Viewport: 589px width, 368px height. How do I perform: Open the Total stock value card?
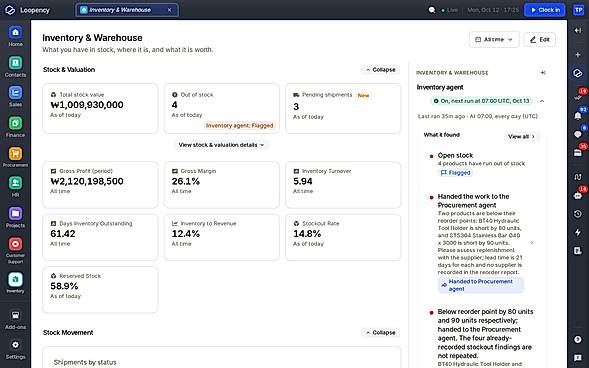(x=100, y=109)
